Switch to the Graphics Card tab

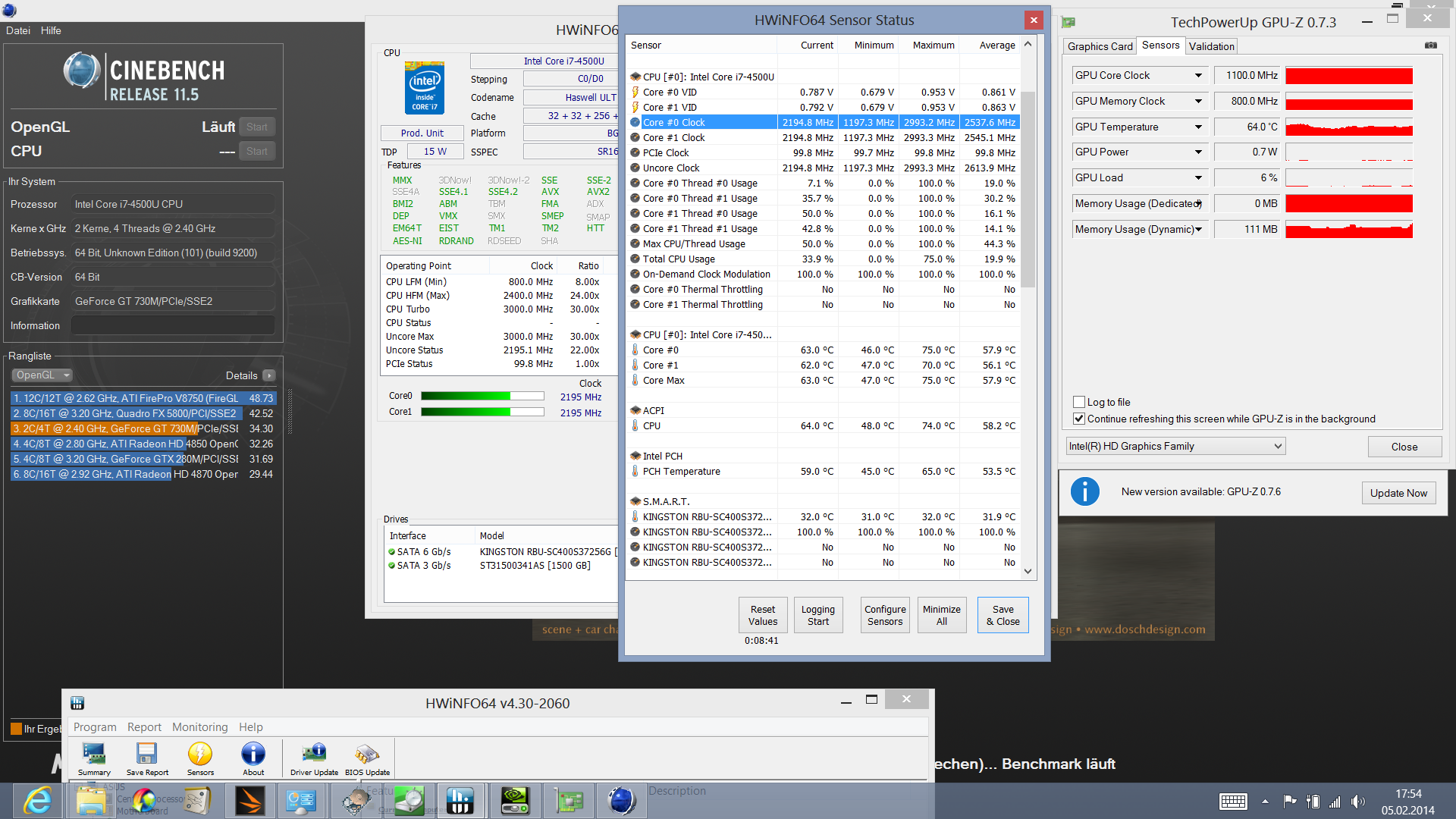click(1100, 46)
